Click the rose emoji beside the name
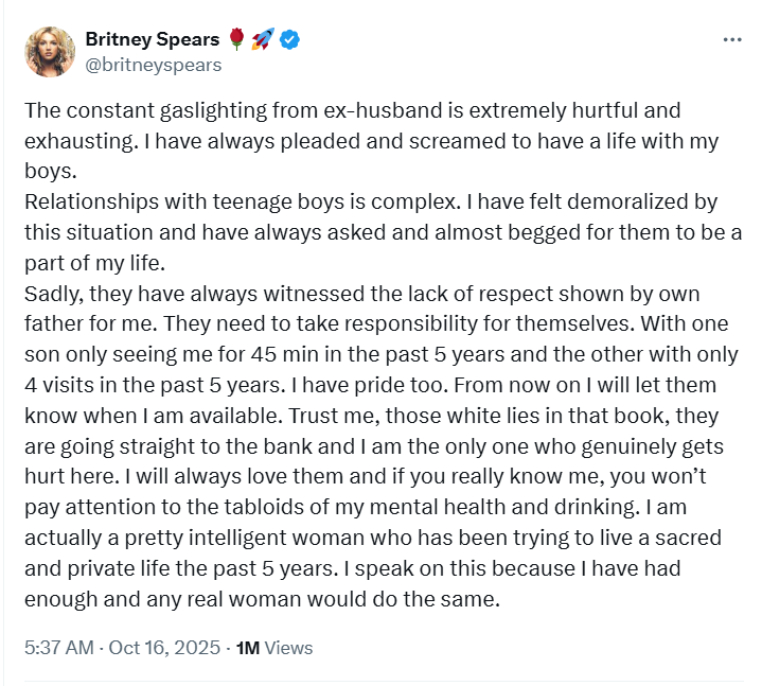The image size is (762, 686). point(236,40)
